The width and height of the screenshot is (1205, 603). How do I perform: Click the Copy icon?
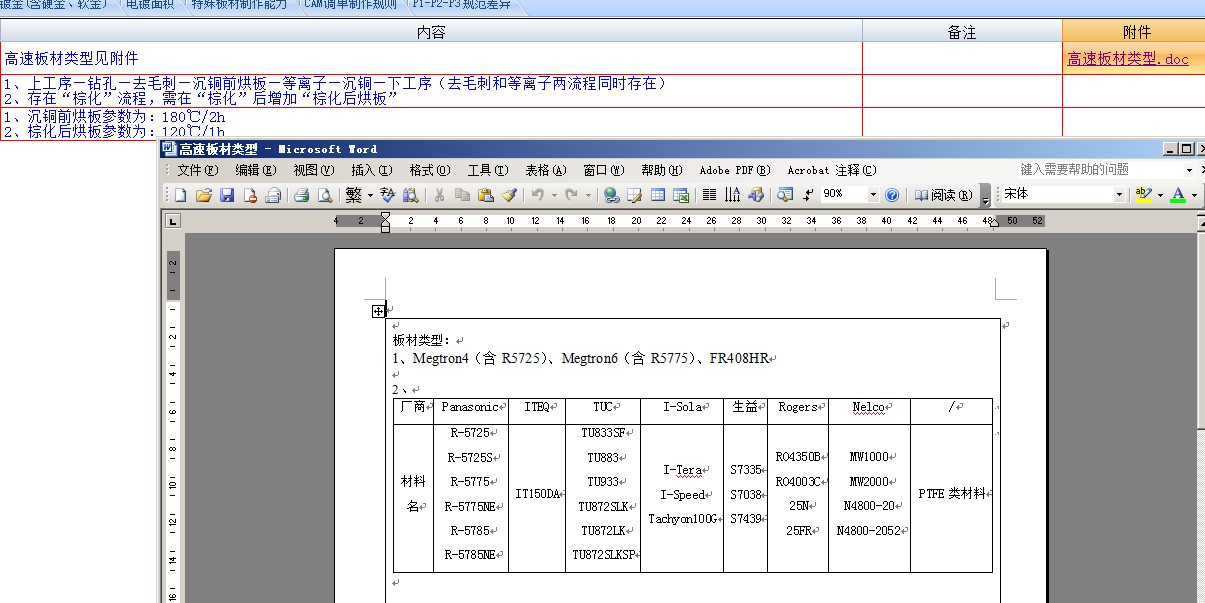pyautogui.click(x=462, y=195)
